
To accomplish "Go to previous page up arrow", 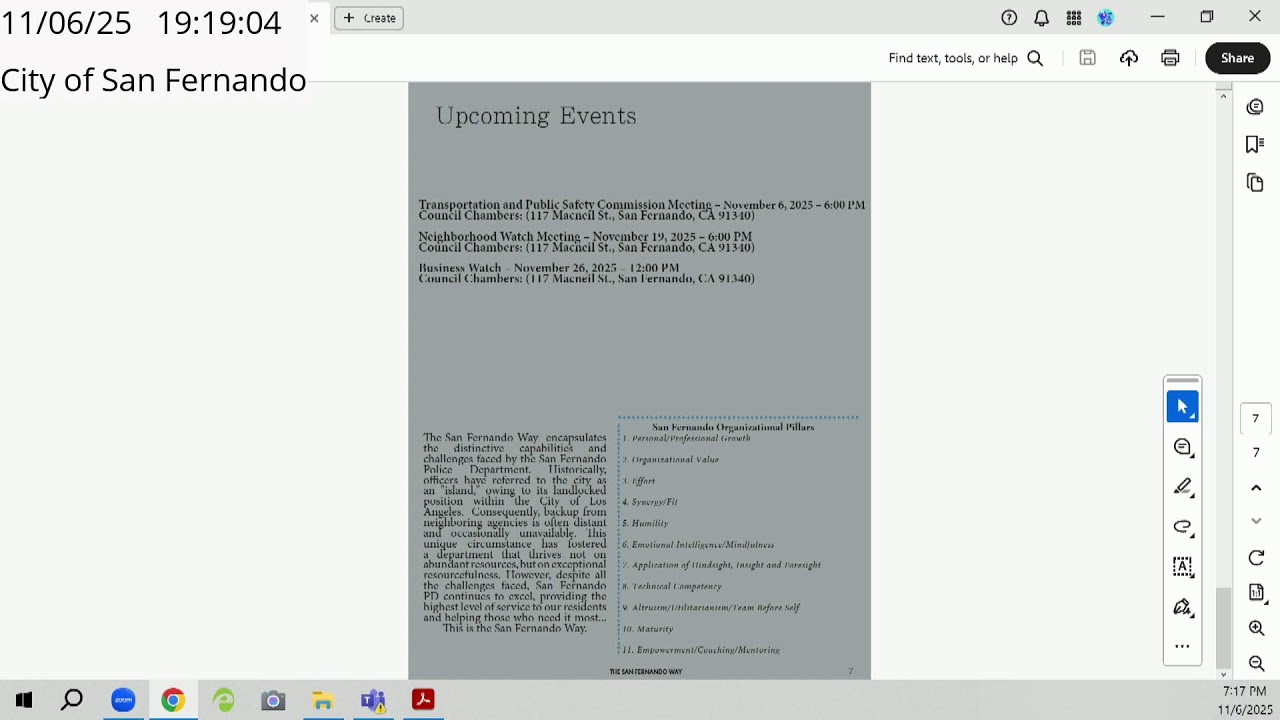I will coord(1256,488).
